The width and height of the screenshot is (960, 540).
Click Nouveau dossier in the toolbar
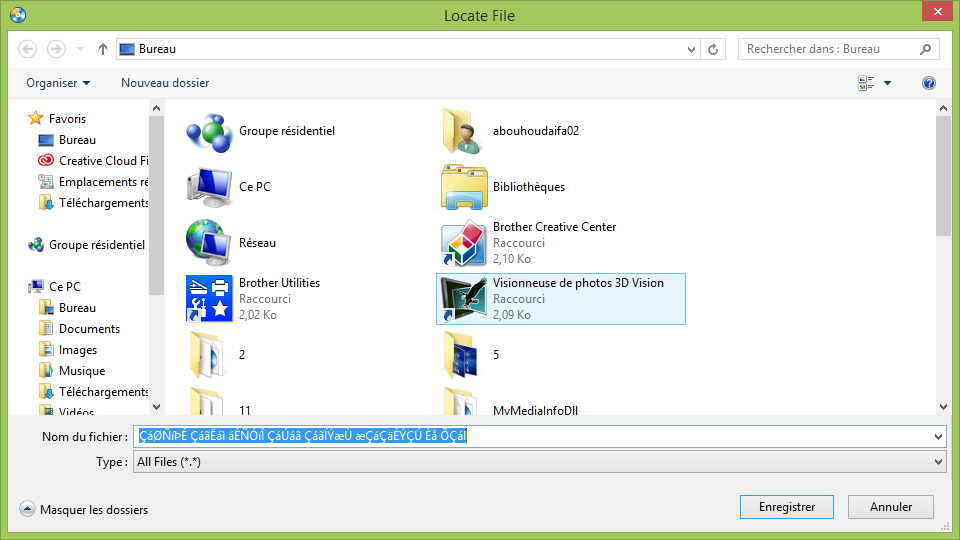165,83
